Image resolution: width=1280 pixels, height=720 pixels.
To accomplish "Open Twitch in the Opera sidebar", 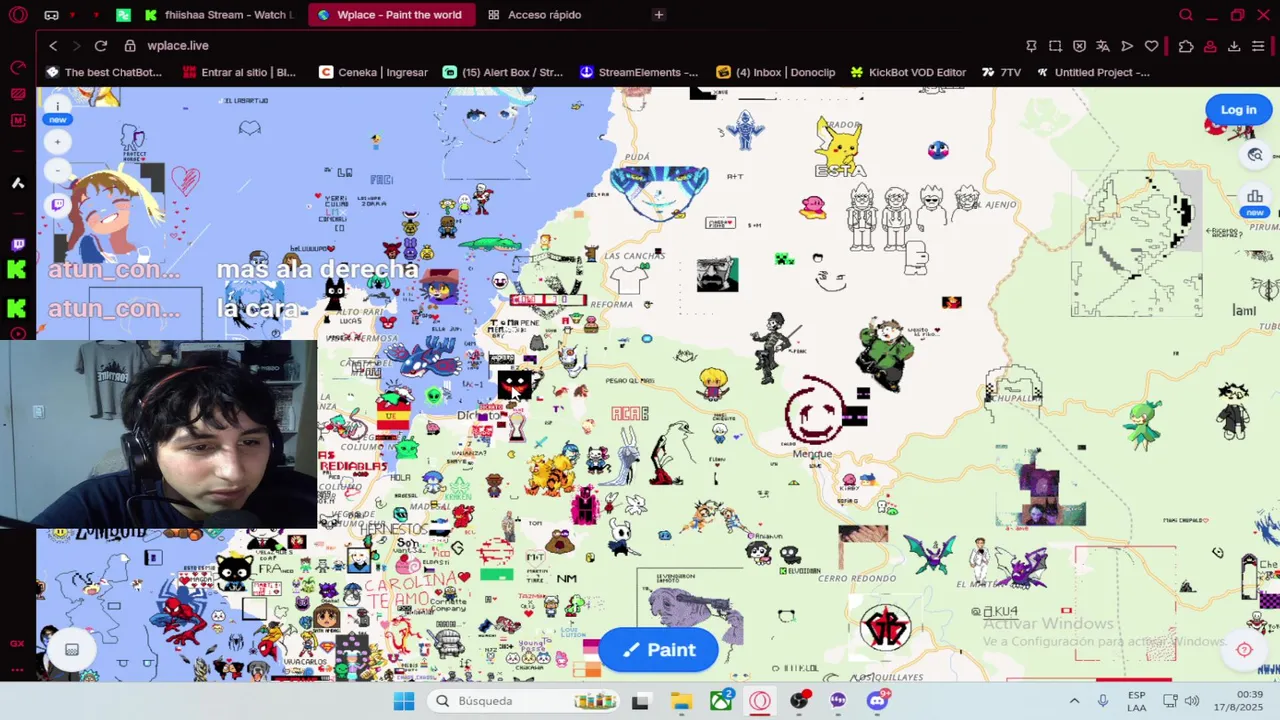I will [x=18, y=245].
